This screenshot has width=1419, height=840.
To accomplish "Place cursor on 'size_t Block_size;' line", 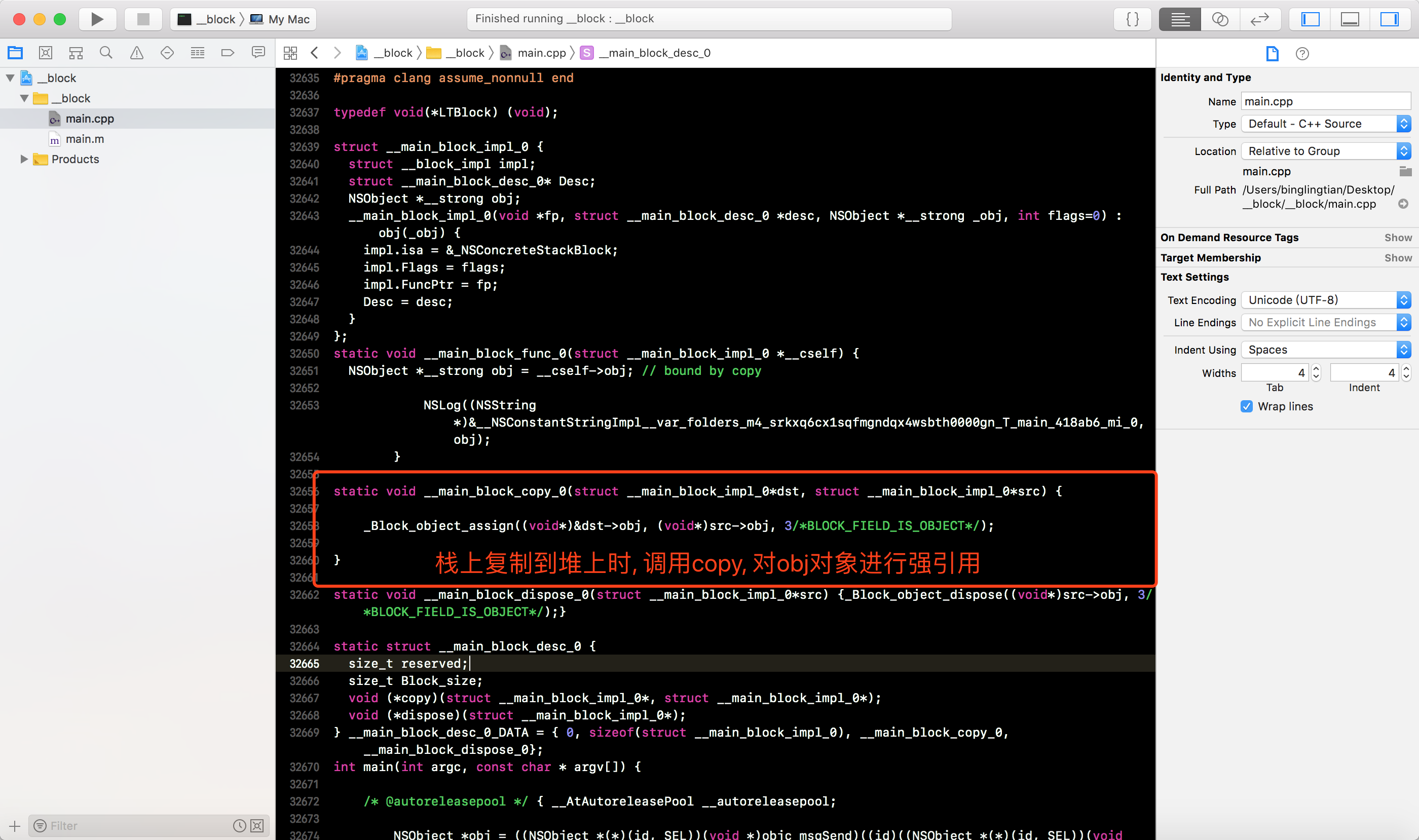I will point(415,681).
